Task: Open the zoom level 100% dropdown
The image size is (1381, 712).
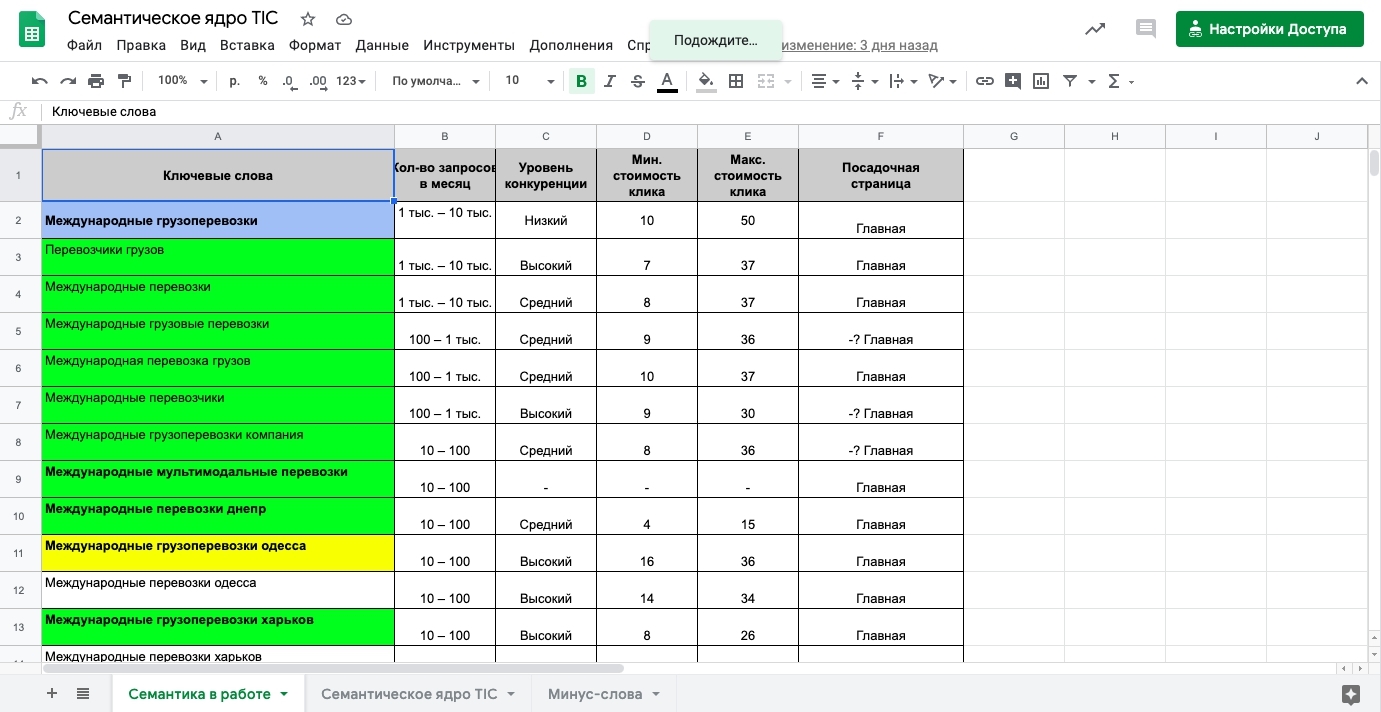Action: click(x=181, y=81)
